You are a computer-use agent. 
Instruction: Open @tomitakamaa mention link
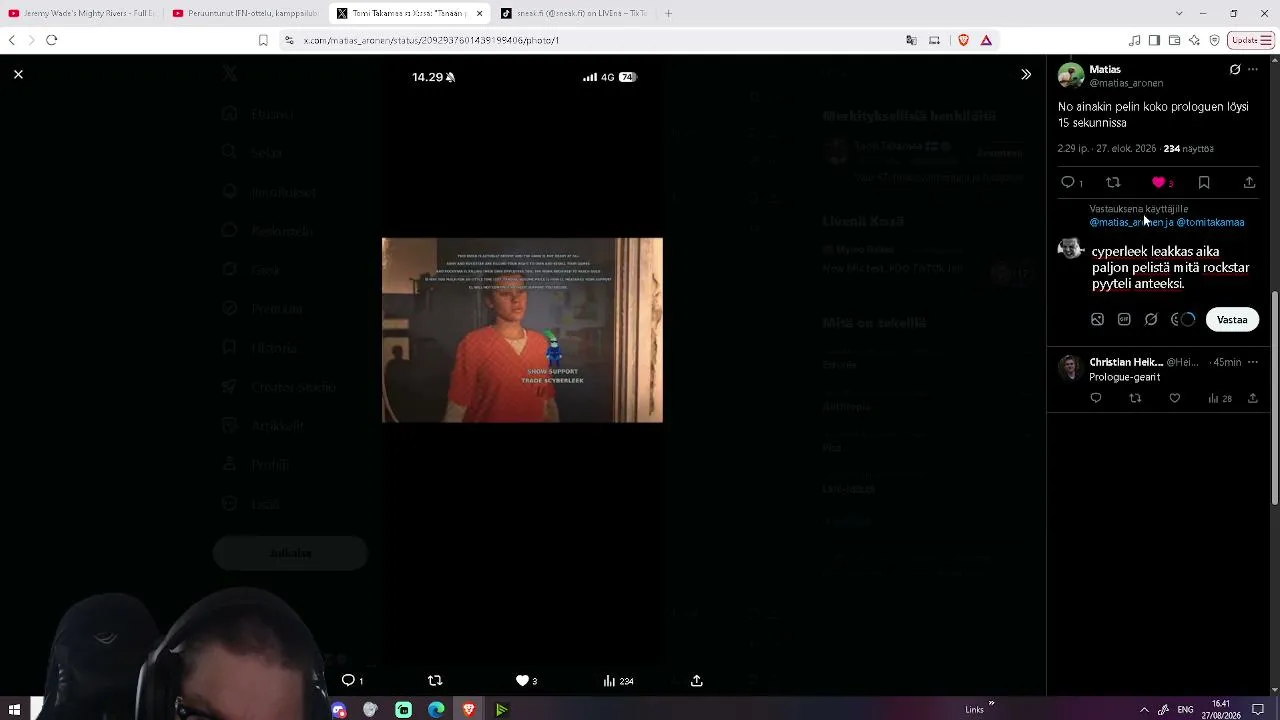(x=1210, y=222)
